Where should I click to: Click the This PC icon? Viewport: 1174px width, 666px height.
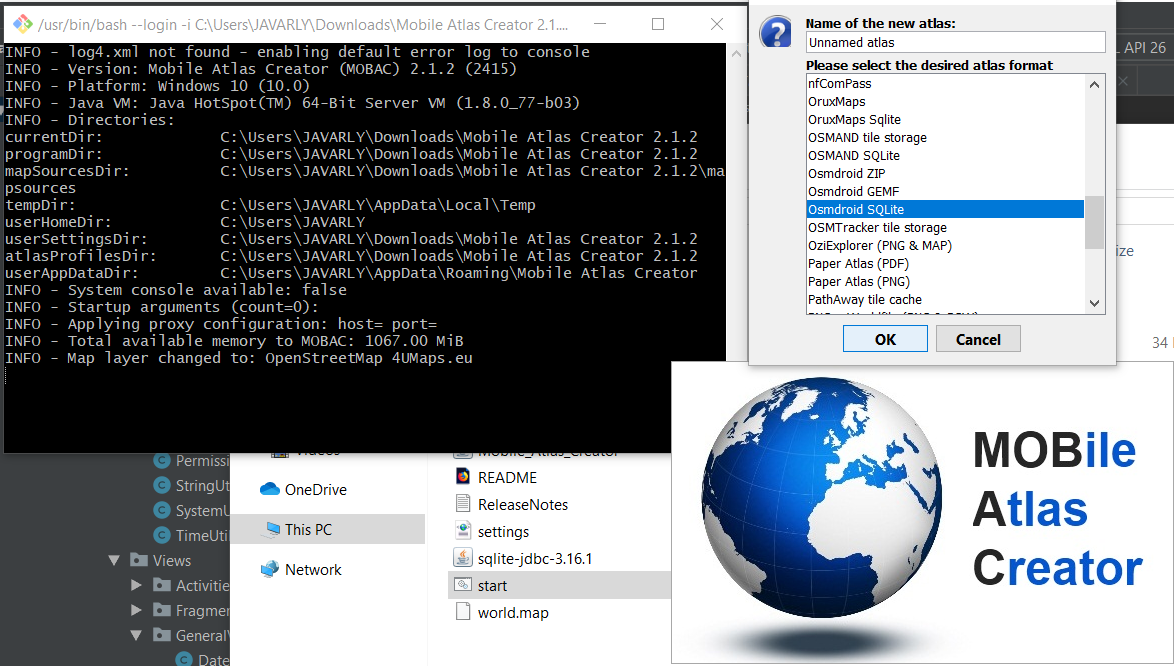(x=270, y=530)
